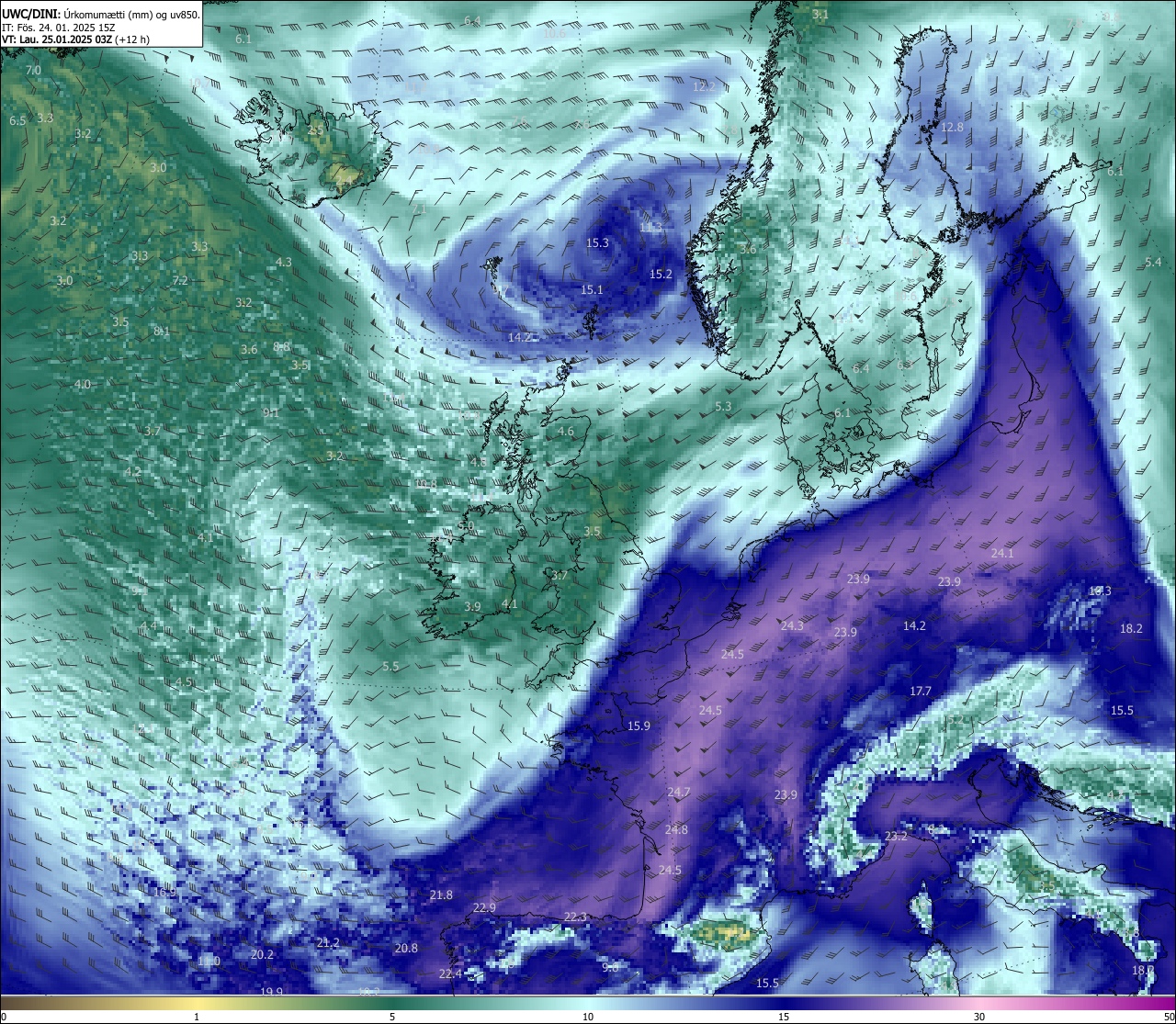
Task: Click the 15.9 value over France
Action: pos(639,726)
